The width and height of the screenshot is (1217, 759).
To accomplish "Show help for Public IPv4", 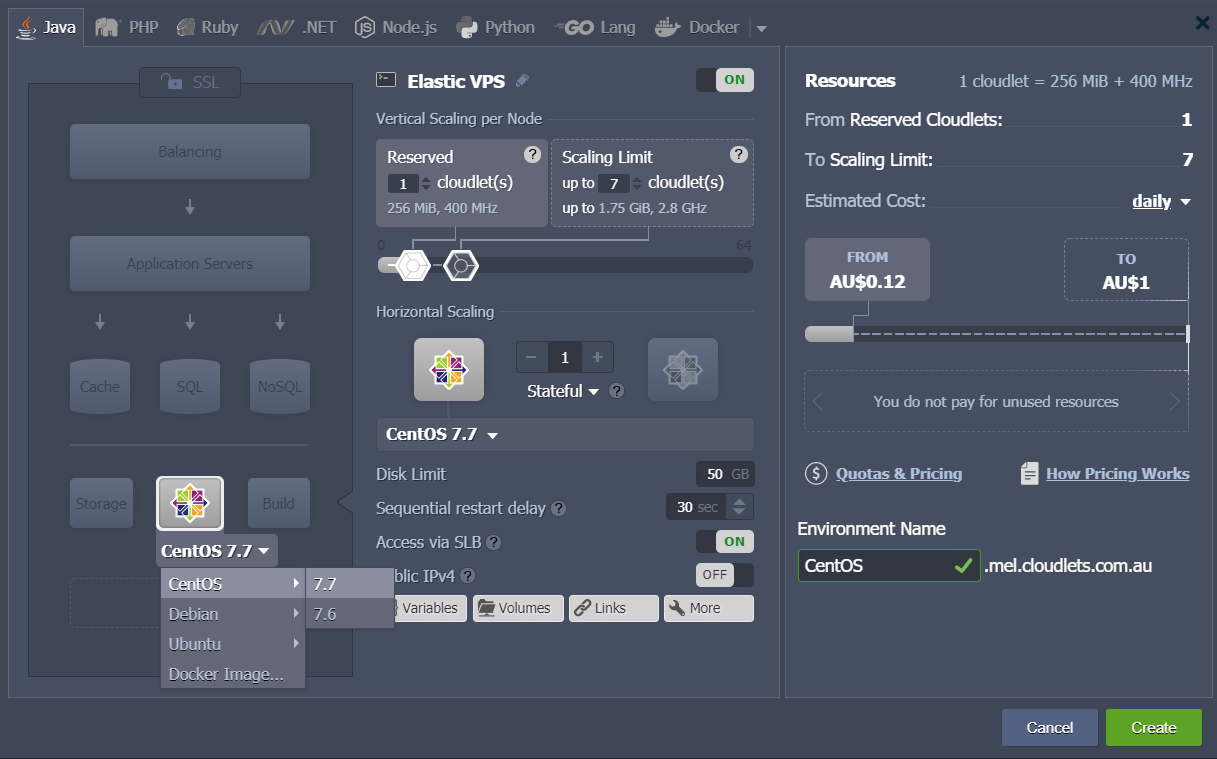I will [467, 575].
